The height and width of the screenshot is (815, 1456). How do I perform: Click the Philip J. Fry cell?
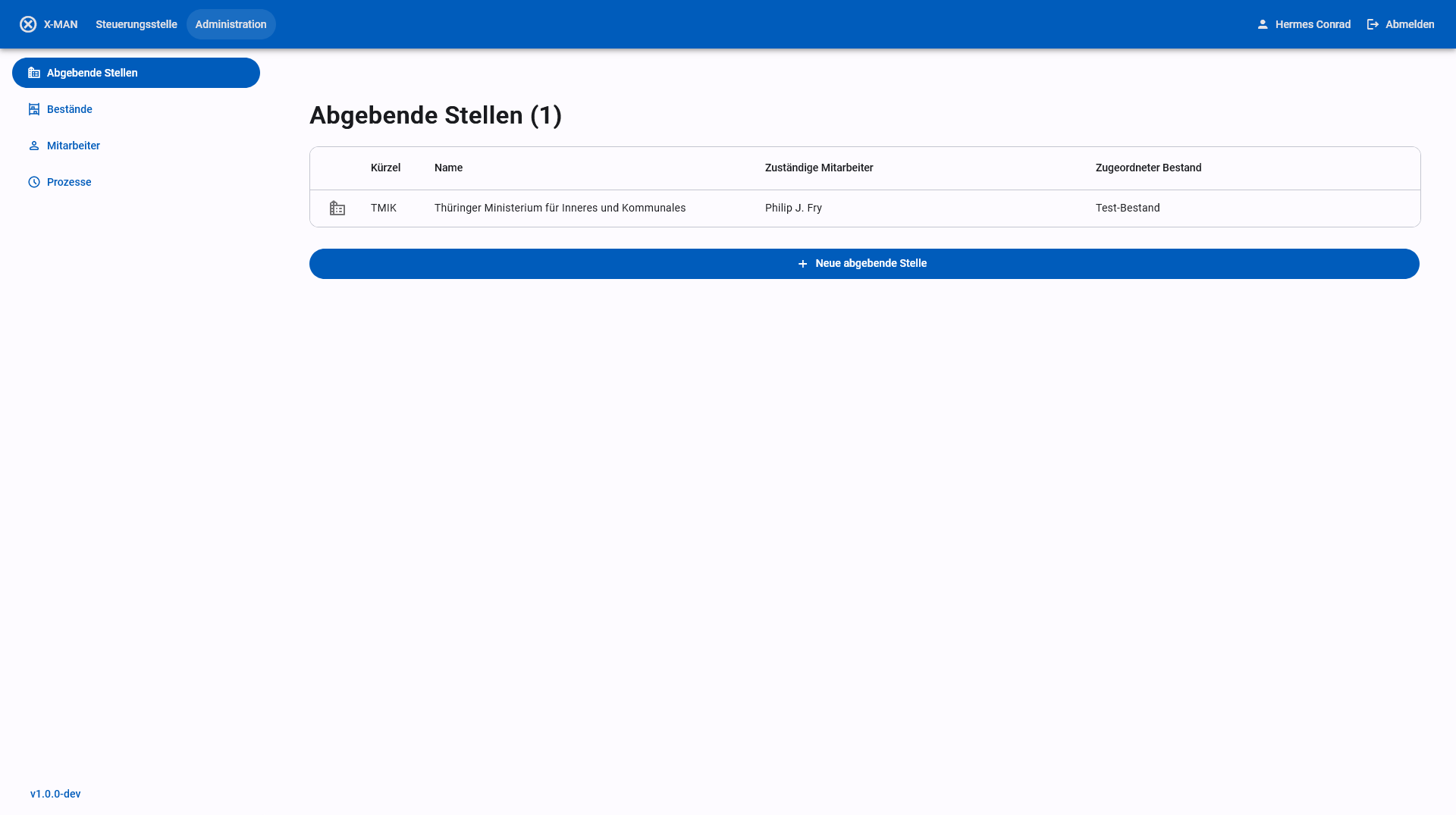[793, 208]
